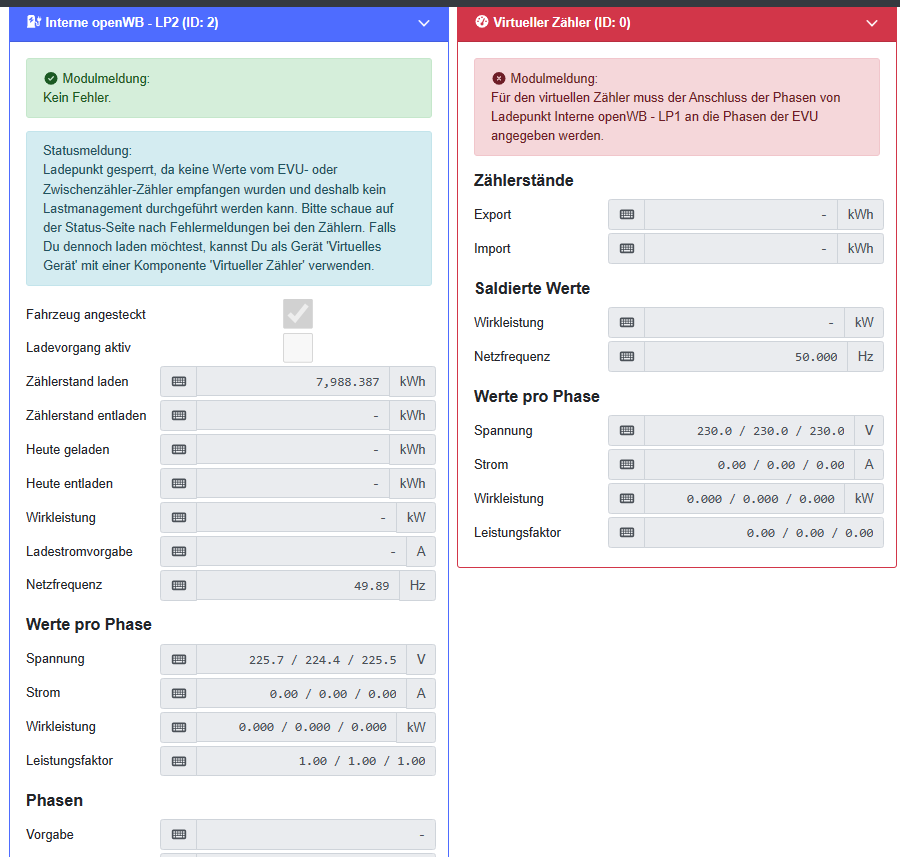Screen dimensions: 900x857
Task: Click the Ladevorgang aktiv label
Action: pyautogui.click(x=78, y=347)
